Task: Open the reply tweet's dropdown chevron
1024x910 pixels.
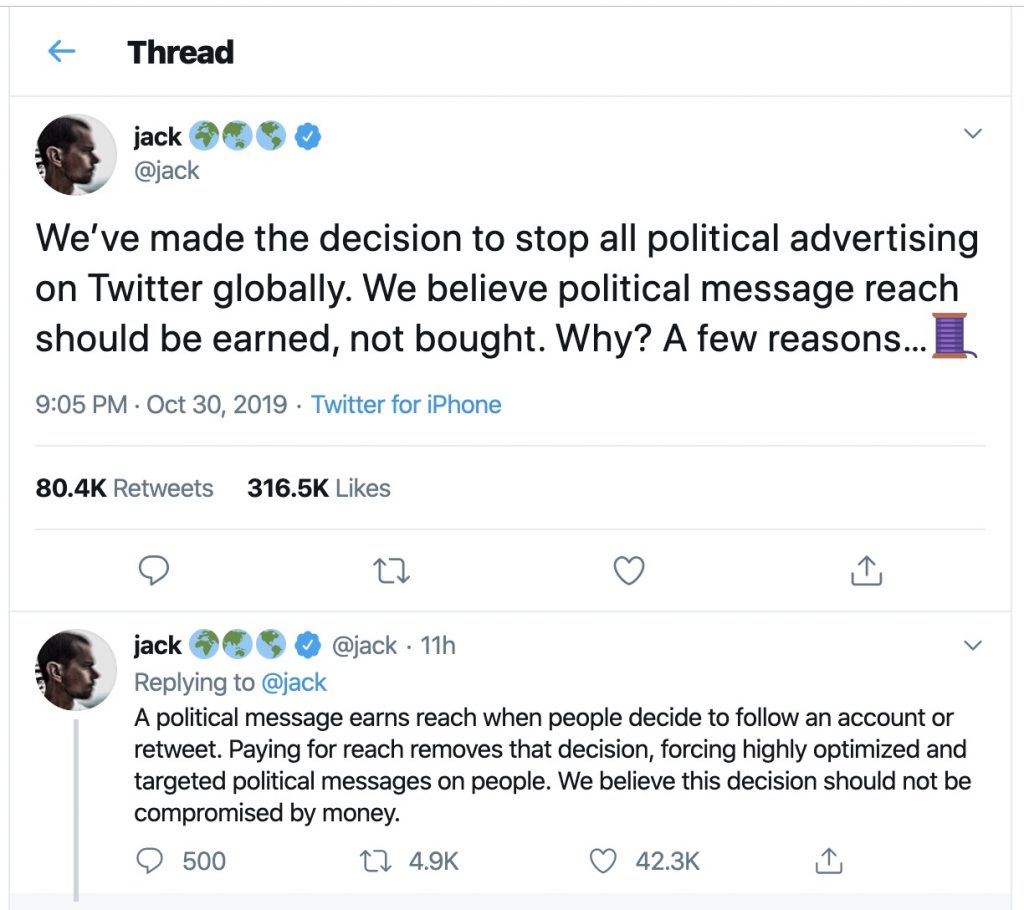Action: pyautogui.click(x=972, y=646)
